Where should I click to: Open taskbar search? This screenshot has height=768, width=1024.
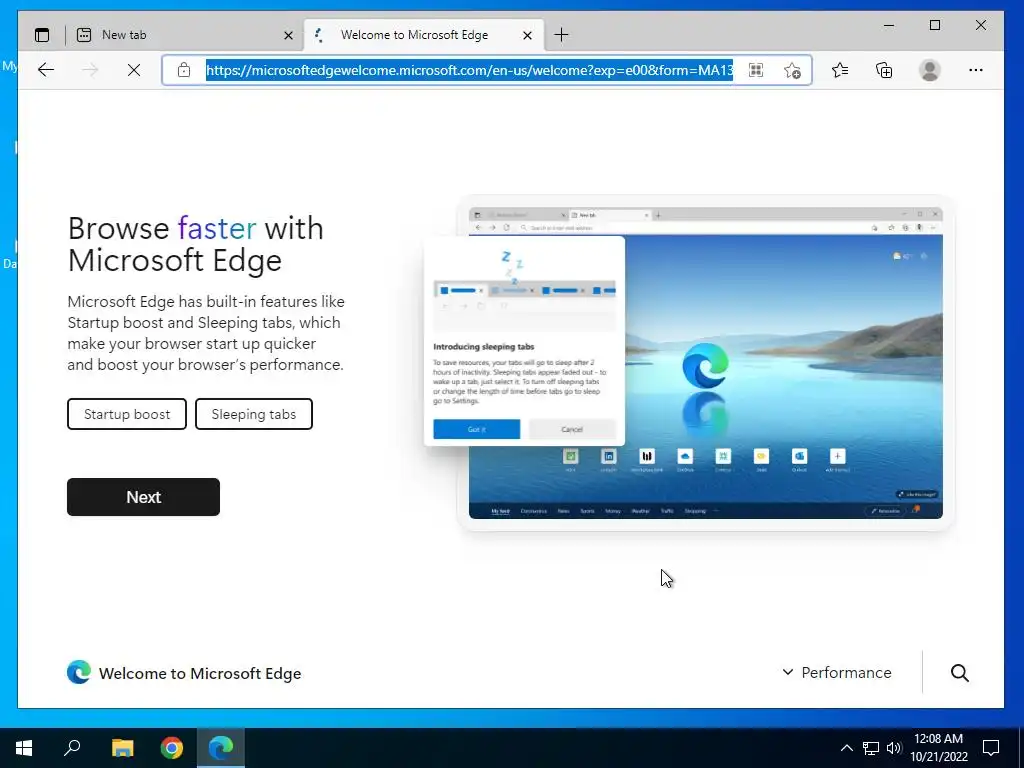pyautogui.click(x=72, y=748)
